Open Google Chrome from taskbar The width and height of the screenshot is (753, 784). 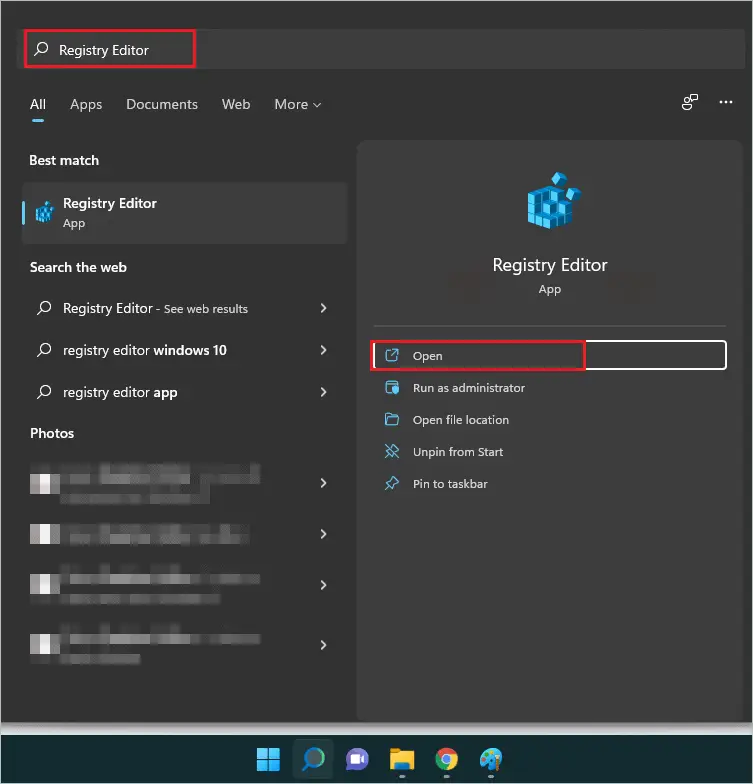446,760
